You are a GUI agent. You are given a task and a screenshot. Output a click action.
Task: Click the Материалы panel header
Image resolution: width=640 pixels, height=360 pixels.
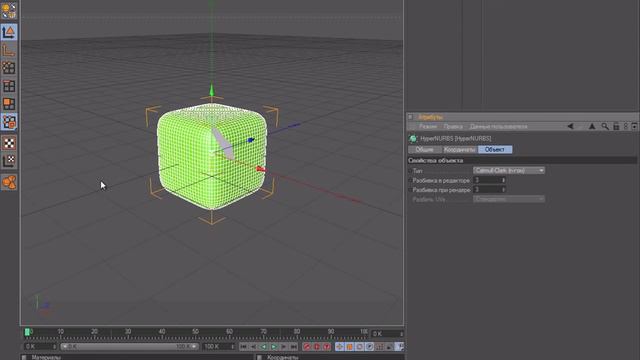click(x=46, y=357)
